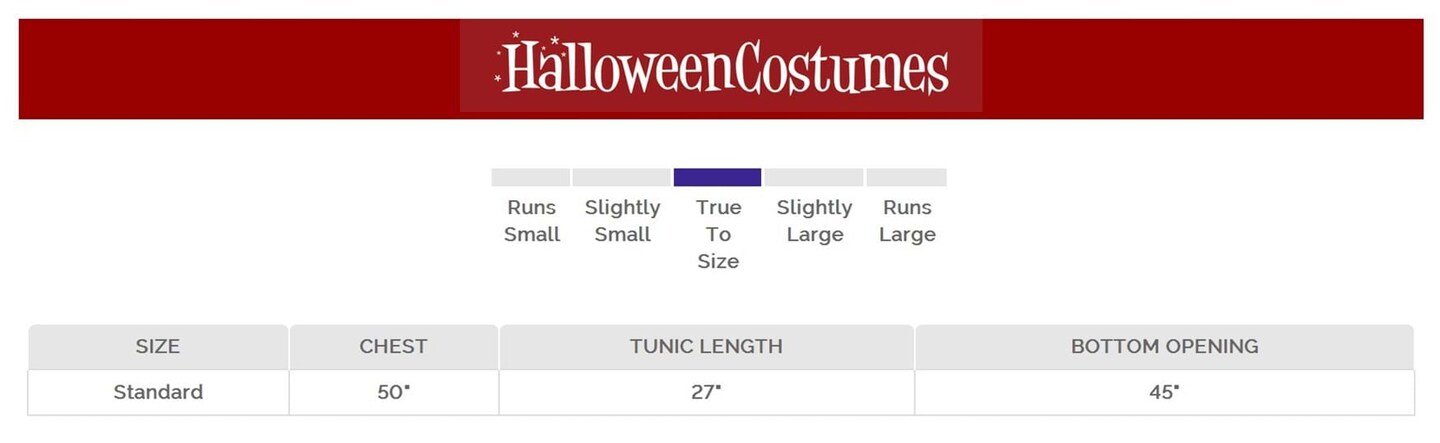Click the SIZE column header
Image resolution: width=1440 pixels, height=443 pixels.
(x=158, y=347)
